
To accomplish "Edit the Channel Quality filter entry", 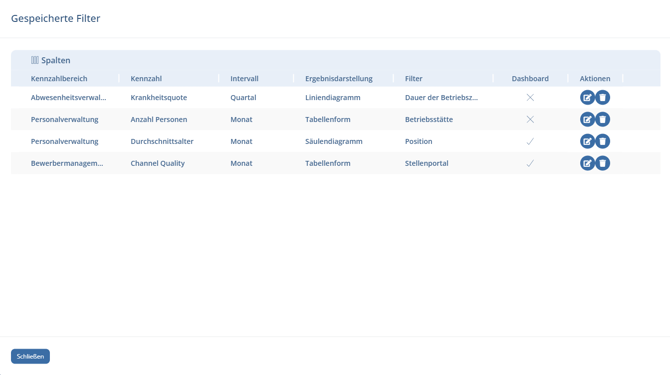I will click(587, 163).
